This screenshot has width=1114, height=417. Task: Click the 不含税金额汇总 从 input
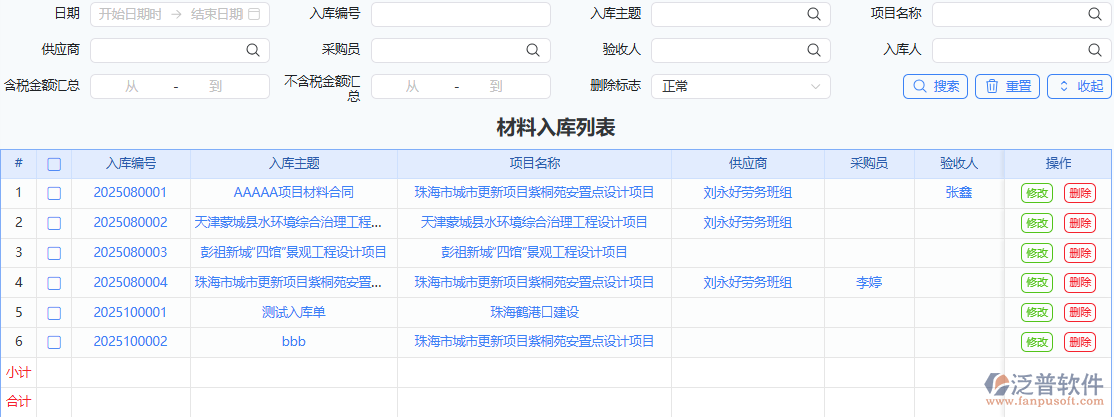pyautogui.click(x=412, y=86)
